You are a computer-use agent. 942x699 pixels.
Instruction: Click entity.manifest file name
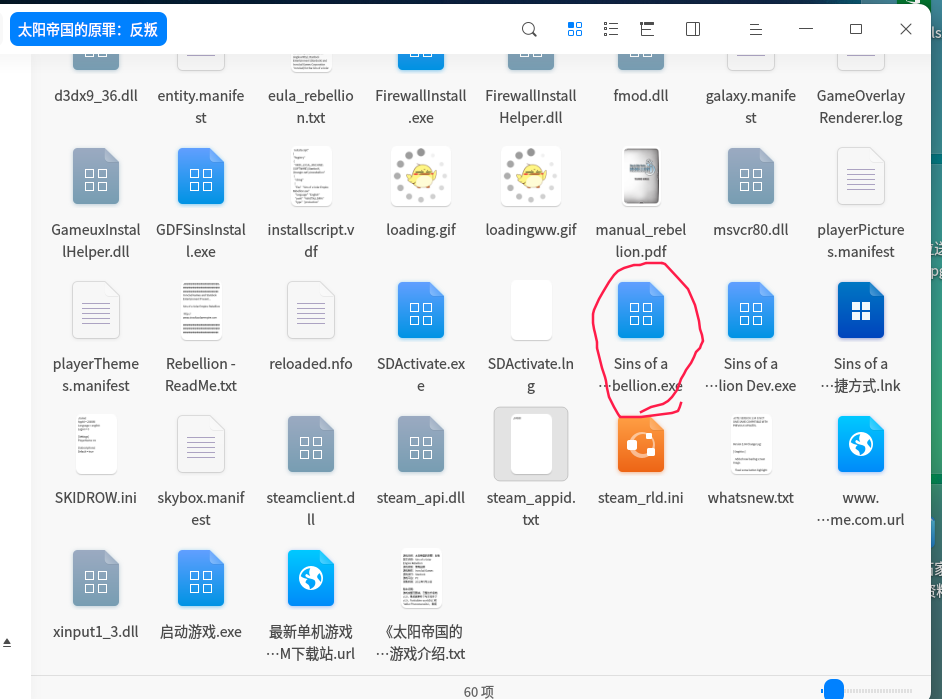point(201,107)
